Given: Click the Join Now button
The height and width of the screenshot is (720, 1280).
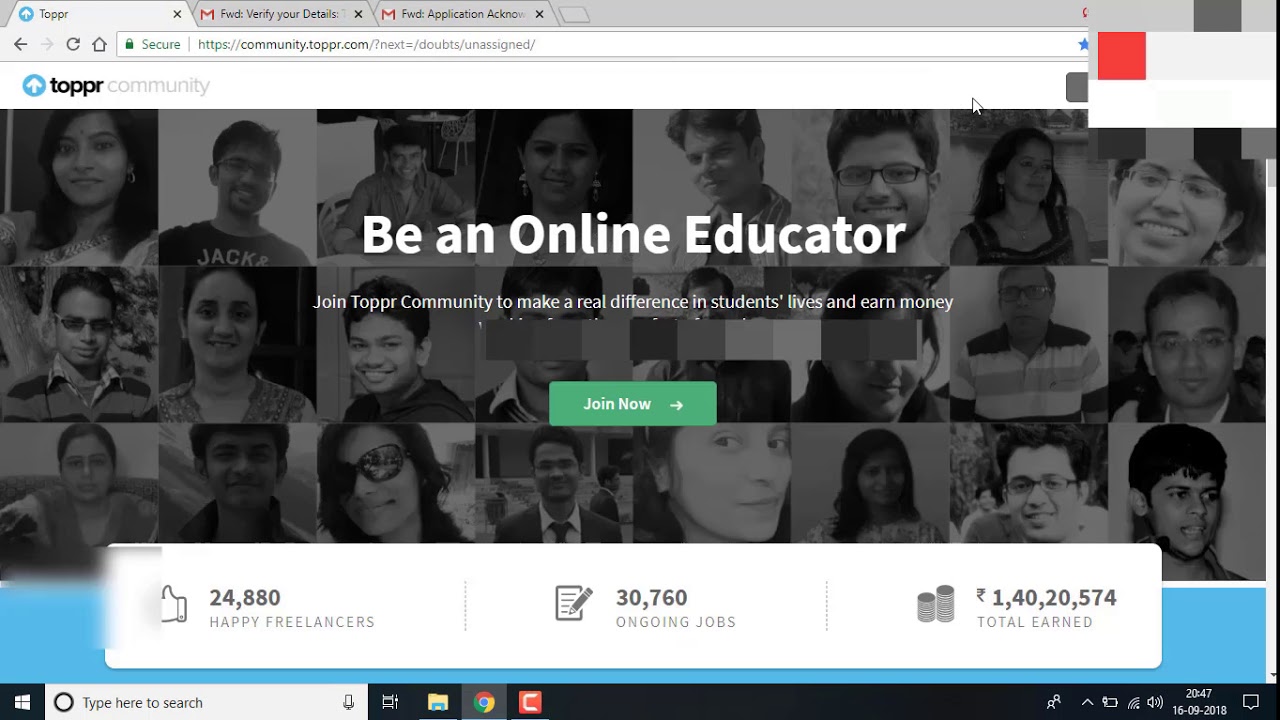Looking at the screenshot, I should 633,404.
